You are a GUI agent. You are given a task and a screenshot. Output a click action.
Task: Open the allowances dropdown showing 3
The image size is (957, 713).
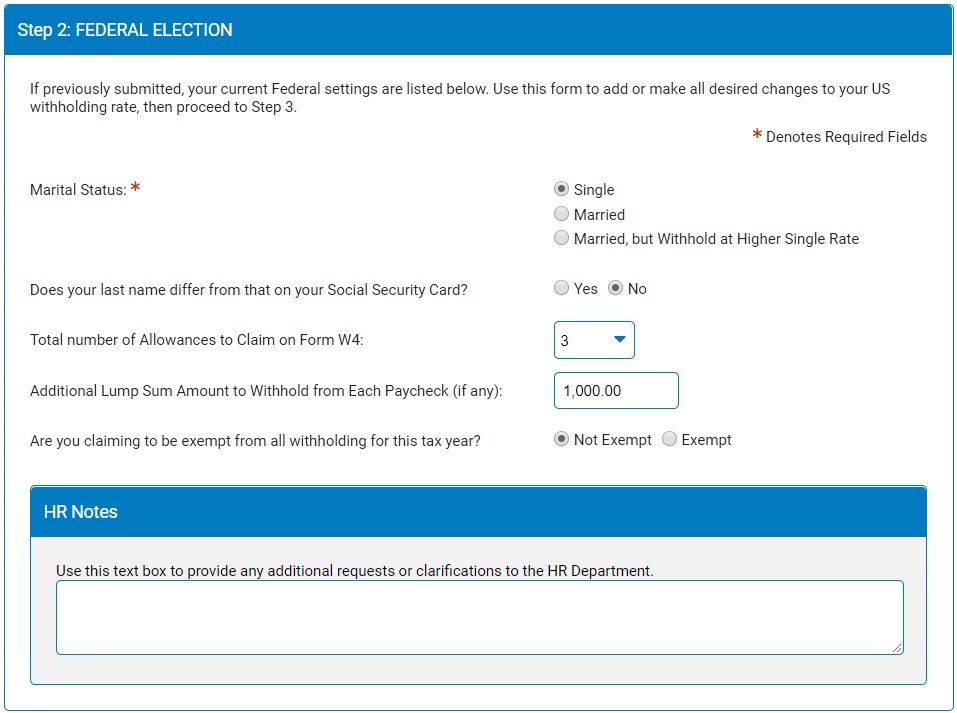594,340
